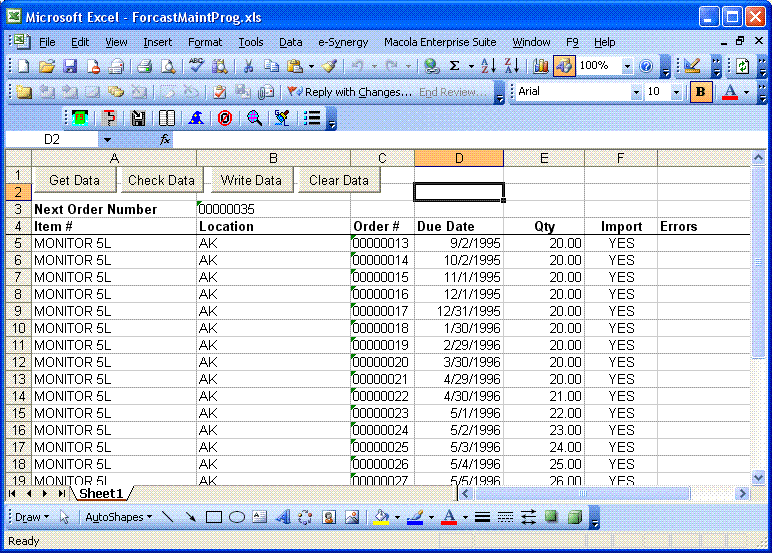Toggle the Drawing toolbar button

564,65
